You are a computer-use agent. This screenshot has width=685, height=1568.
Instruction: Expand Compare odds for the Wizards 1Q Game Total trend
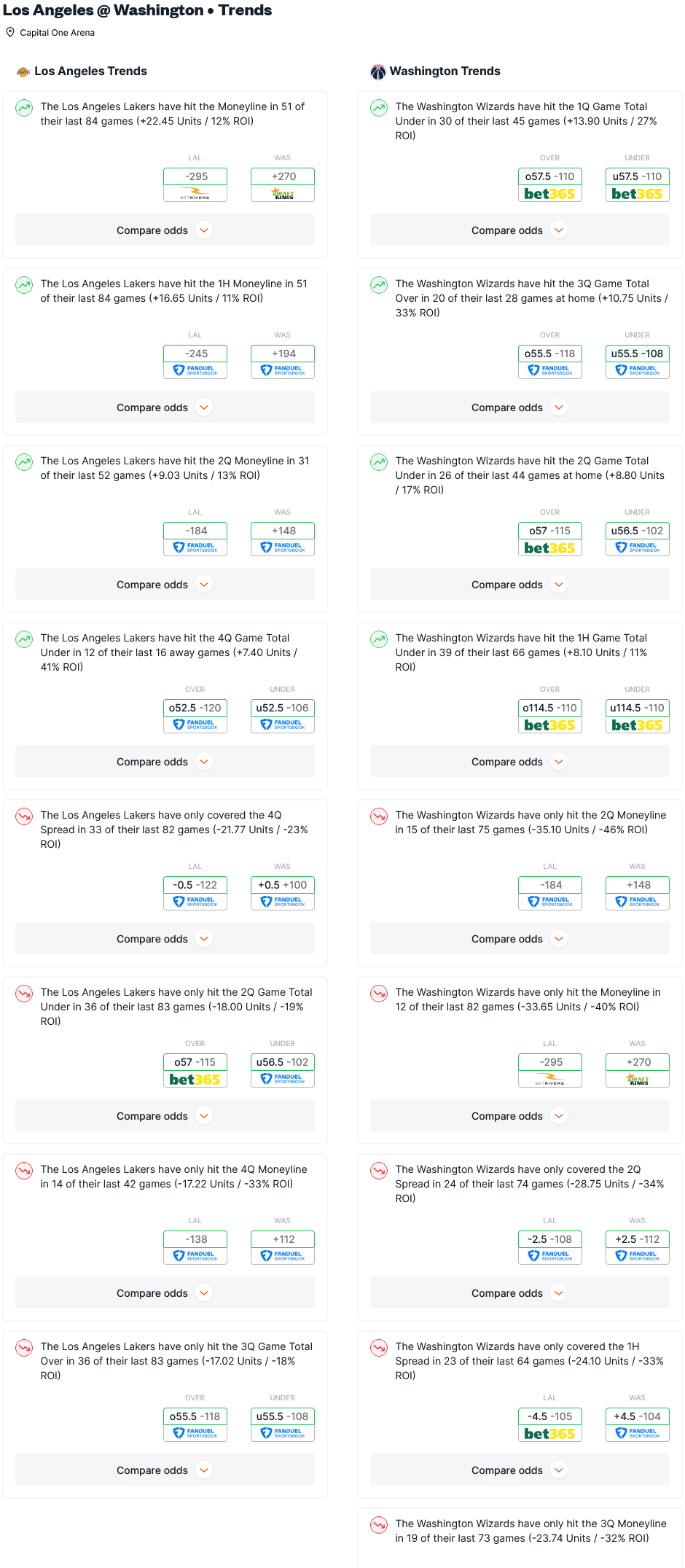[x=520, y=230]
